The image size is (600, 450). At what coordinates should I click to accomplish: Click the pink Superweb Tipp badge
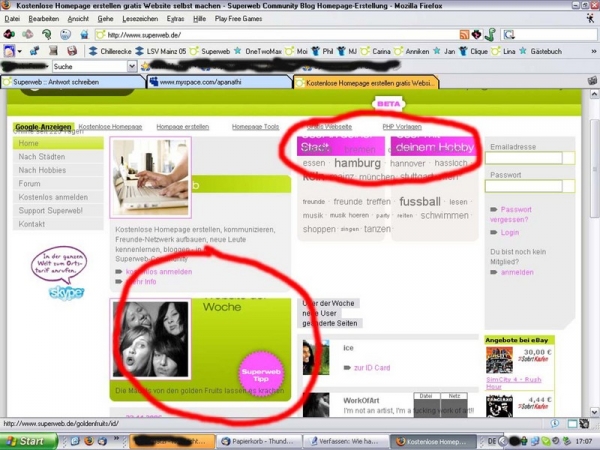[x=261, y=374]
